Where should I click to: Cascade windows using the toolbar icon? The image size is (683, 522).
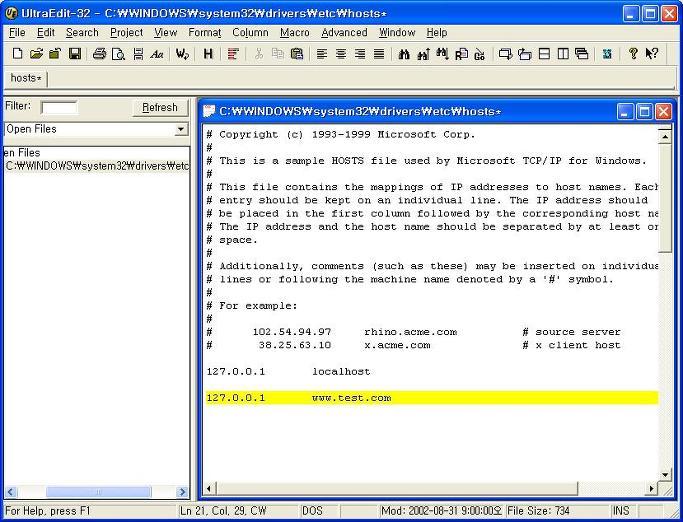pyautogui.click(x=582, y=54)
